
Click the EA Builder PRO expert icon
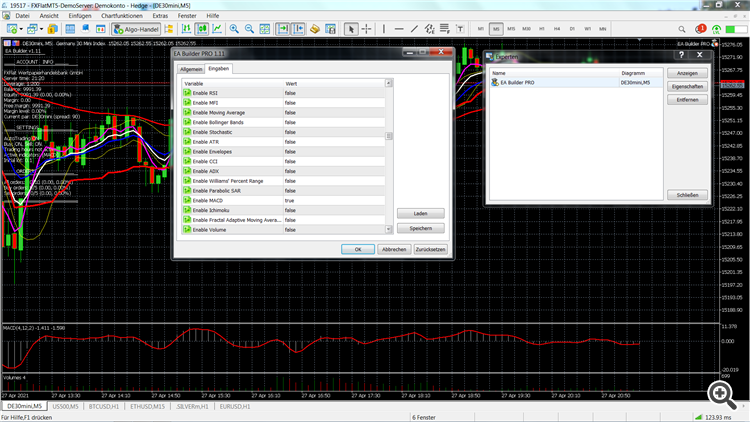pyautogui.click(x=496, y=83)
